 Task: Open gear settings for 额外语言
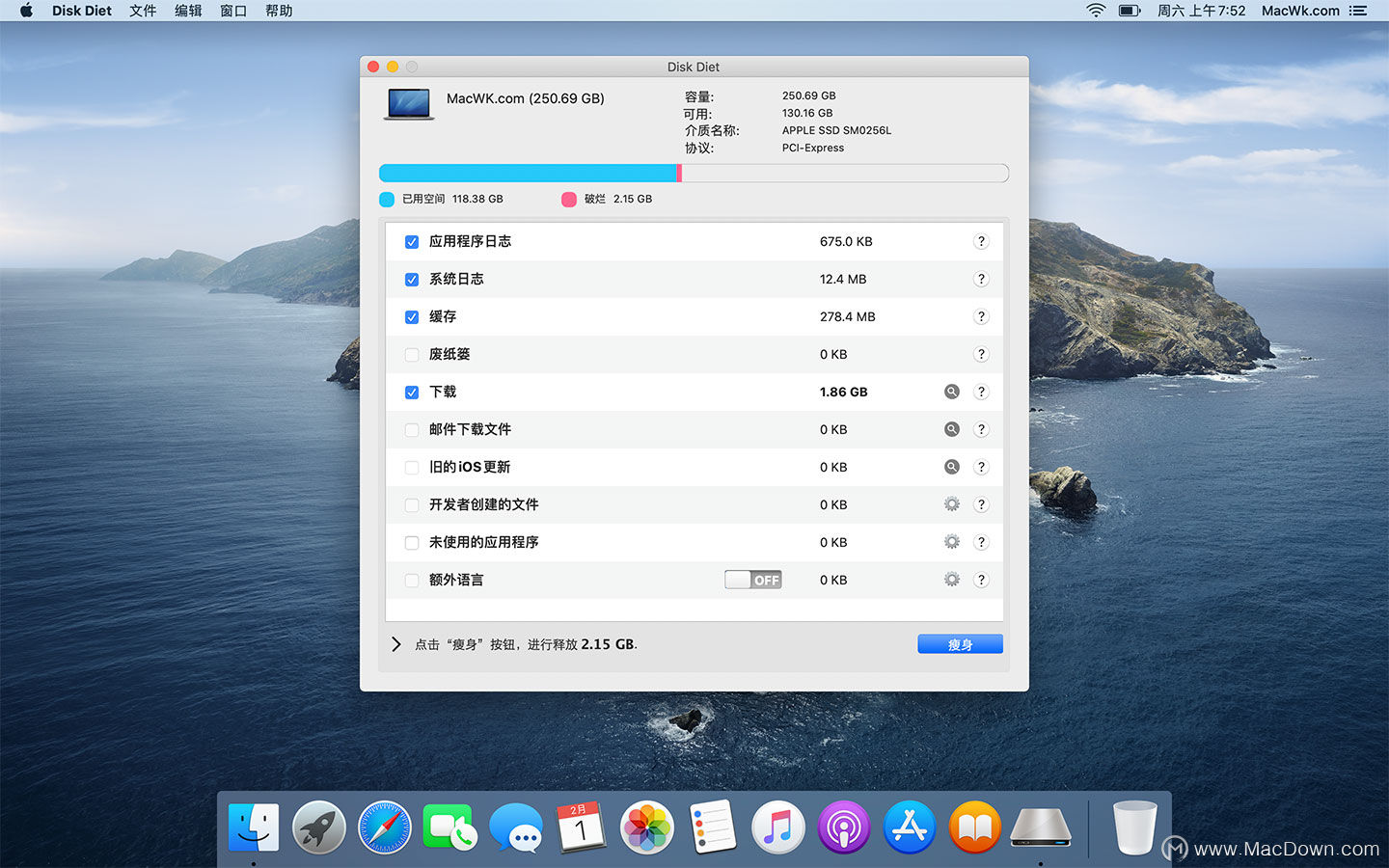pos(952,580)
